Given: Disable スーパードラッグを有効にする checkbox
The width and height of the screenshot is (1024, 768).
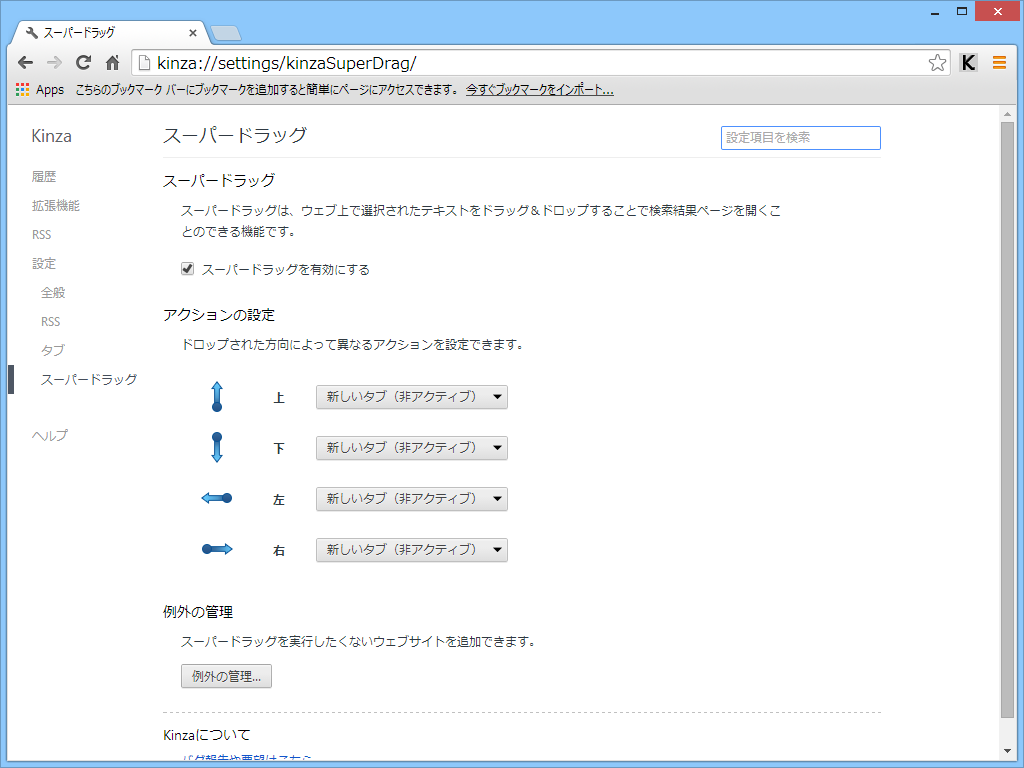Looking at the screenshot, I should tap(187, 268).
